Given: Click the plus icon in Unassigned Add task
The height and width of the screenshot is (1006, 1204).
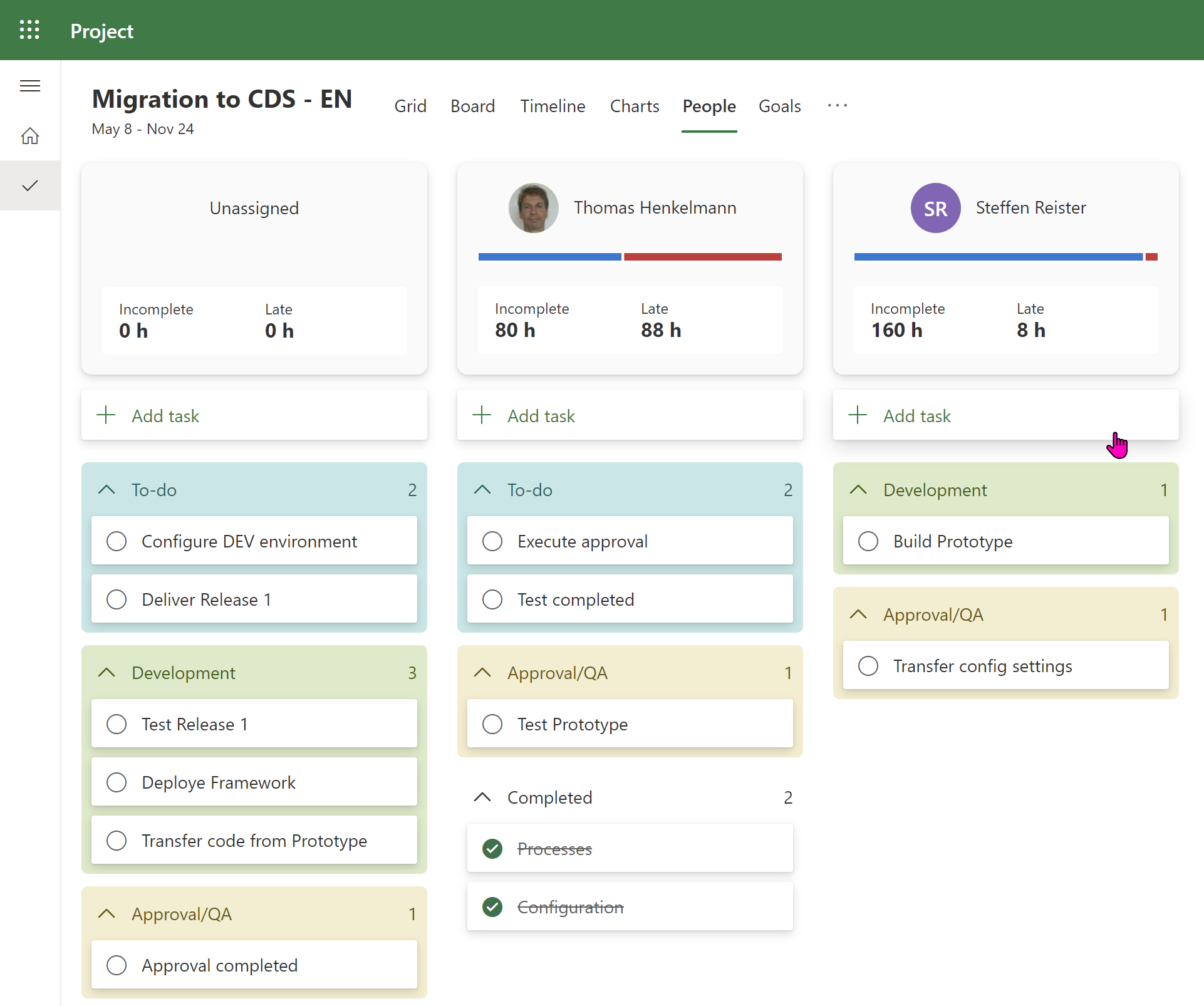Looking at the screenshot, I should [105, 415].
